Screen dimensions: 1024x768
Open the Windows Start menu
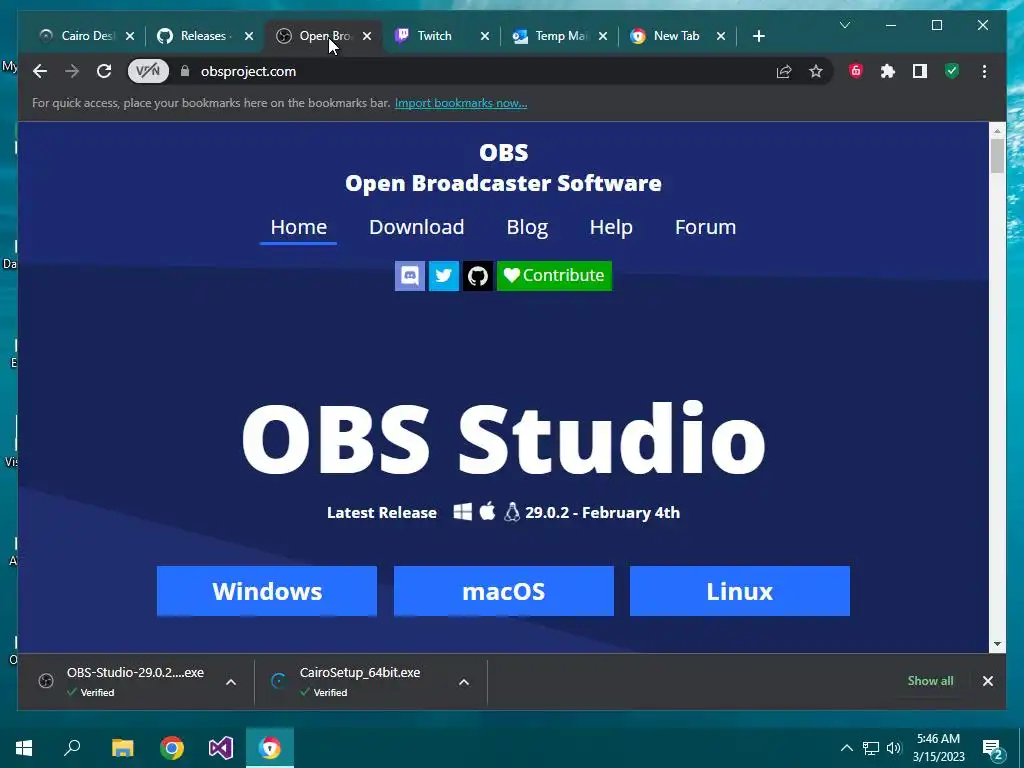click(24, 748)
